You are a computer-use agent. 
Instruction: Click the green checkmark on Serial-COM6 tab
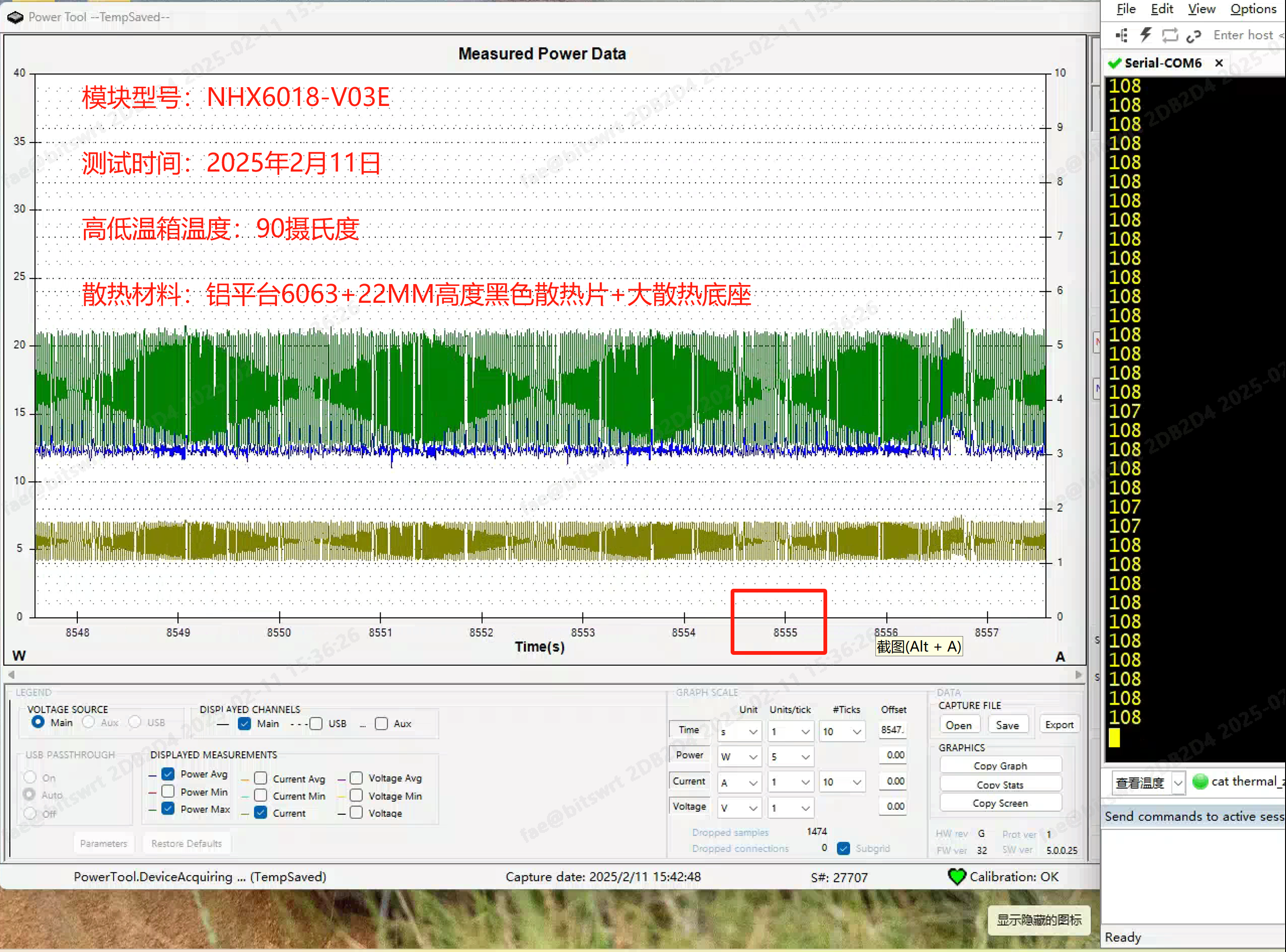pyautogui.click(x=1114, y=63)
